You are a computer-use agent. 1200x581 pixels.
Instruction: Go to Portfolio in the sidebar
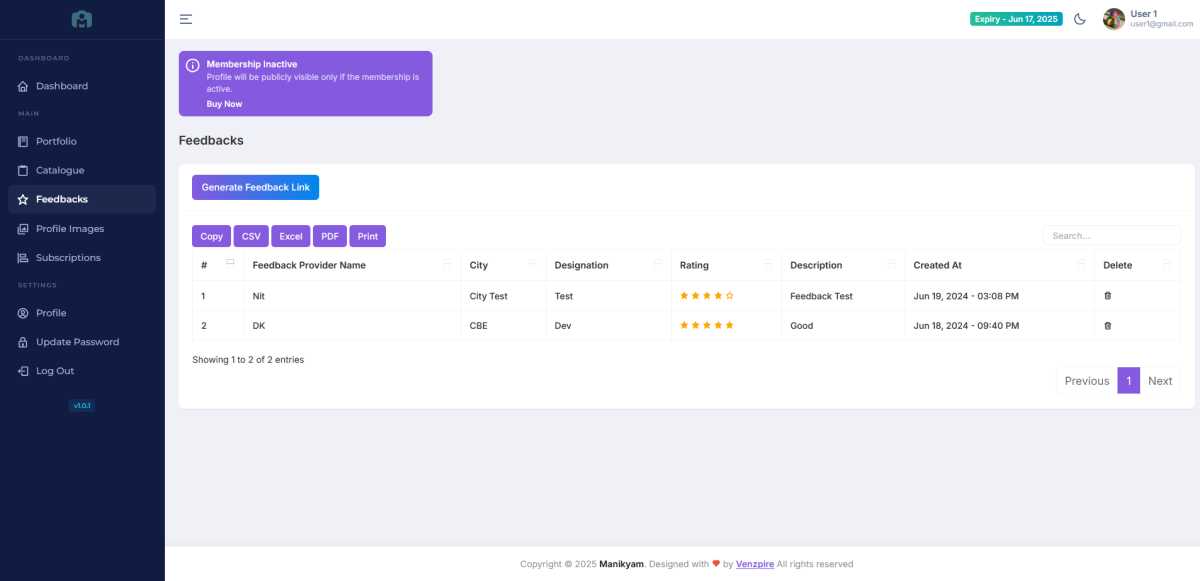tap(56, 141)
